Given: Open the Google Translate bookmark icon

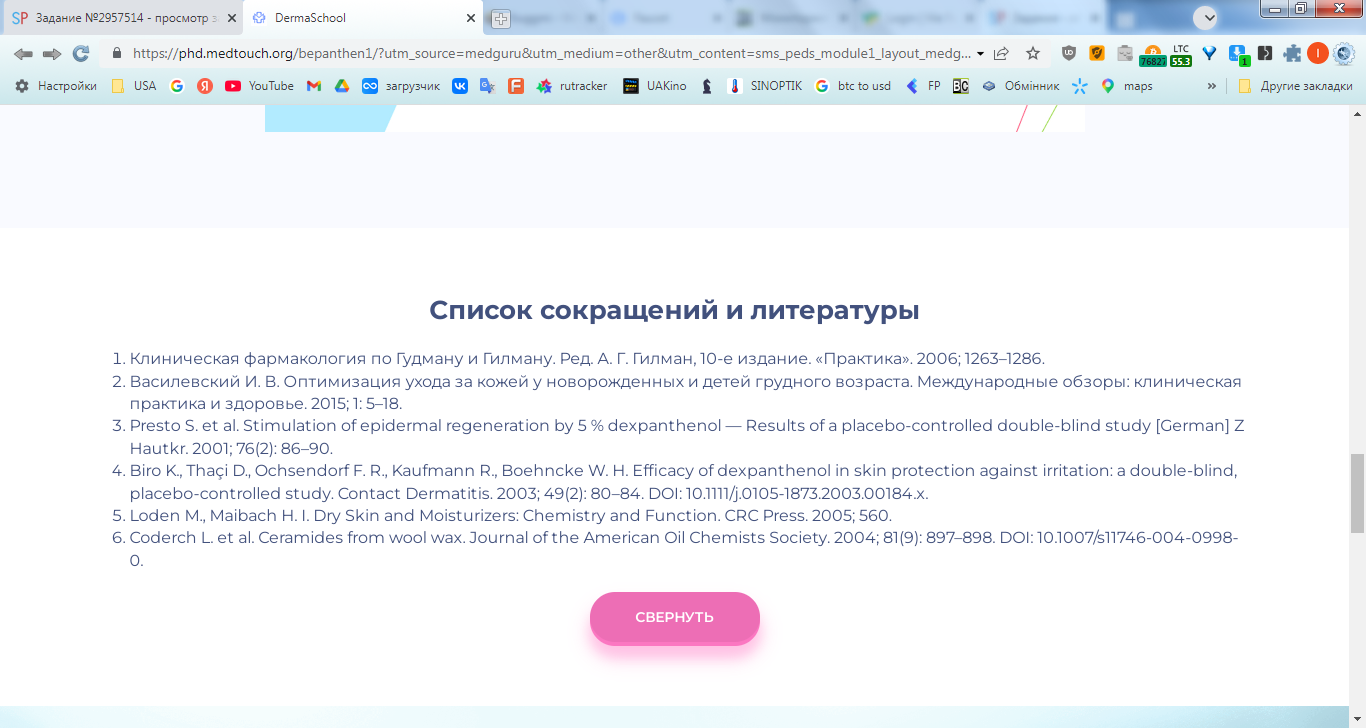Looking at the screenshot, I should tap(488, 86).
